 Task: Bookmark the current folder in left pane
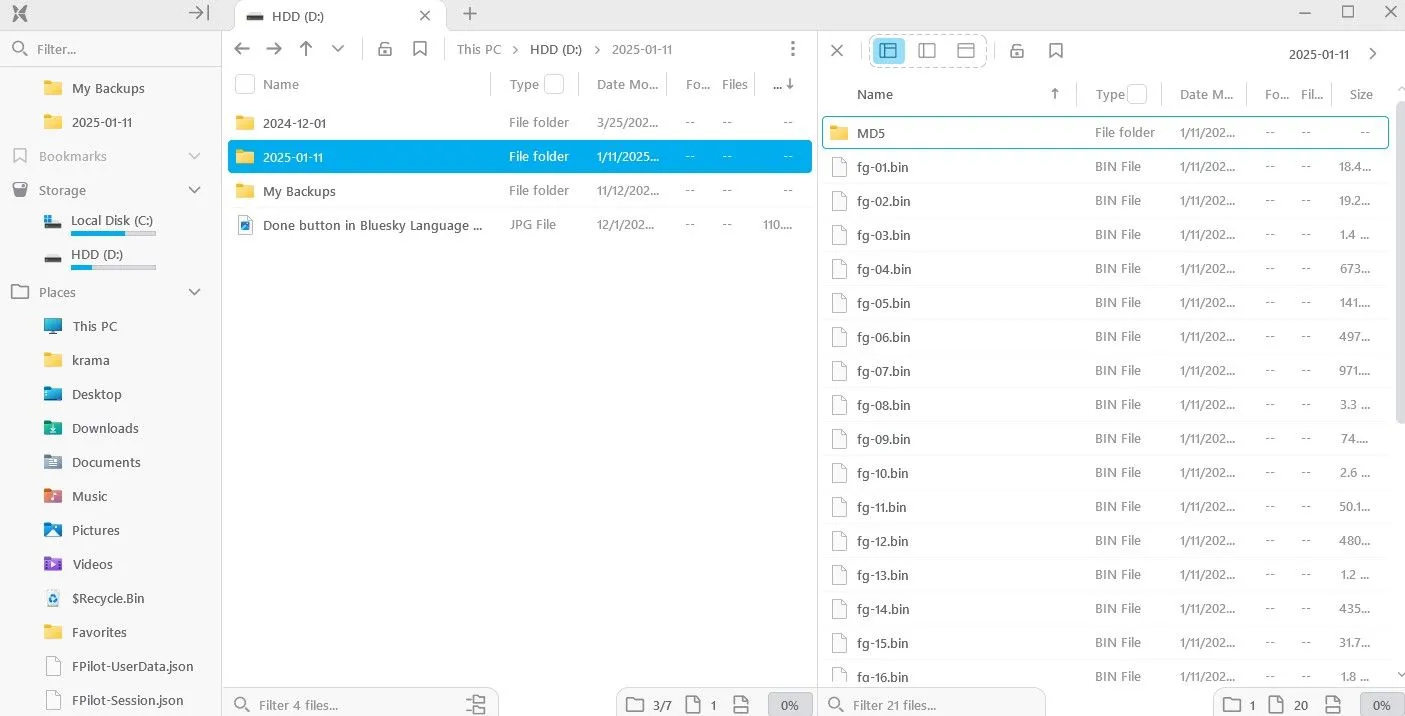pos(420,49)
